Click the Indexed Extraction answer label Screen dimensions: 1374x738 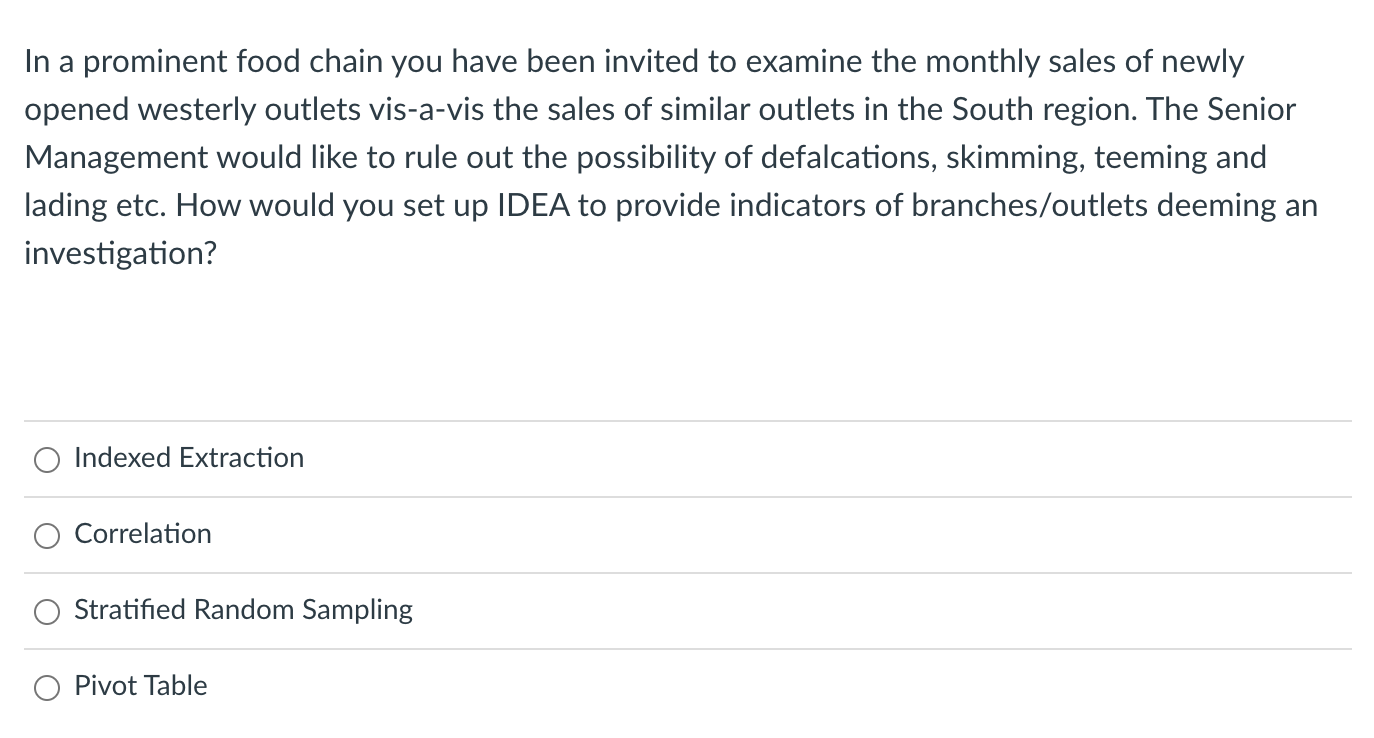click(188, 458)
